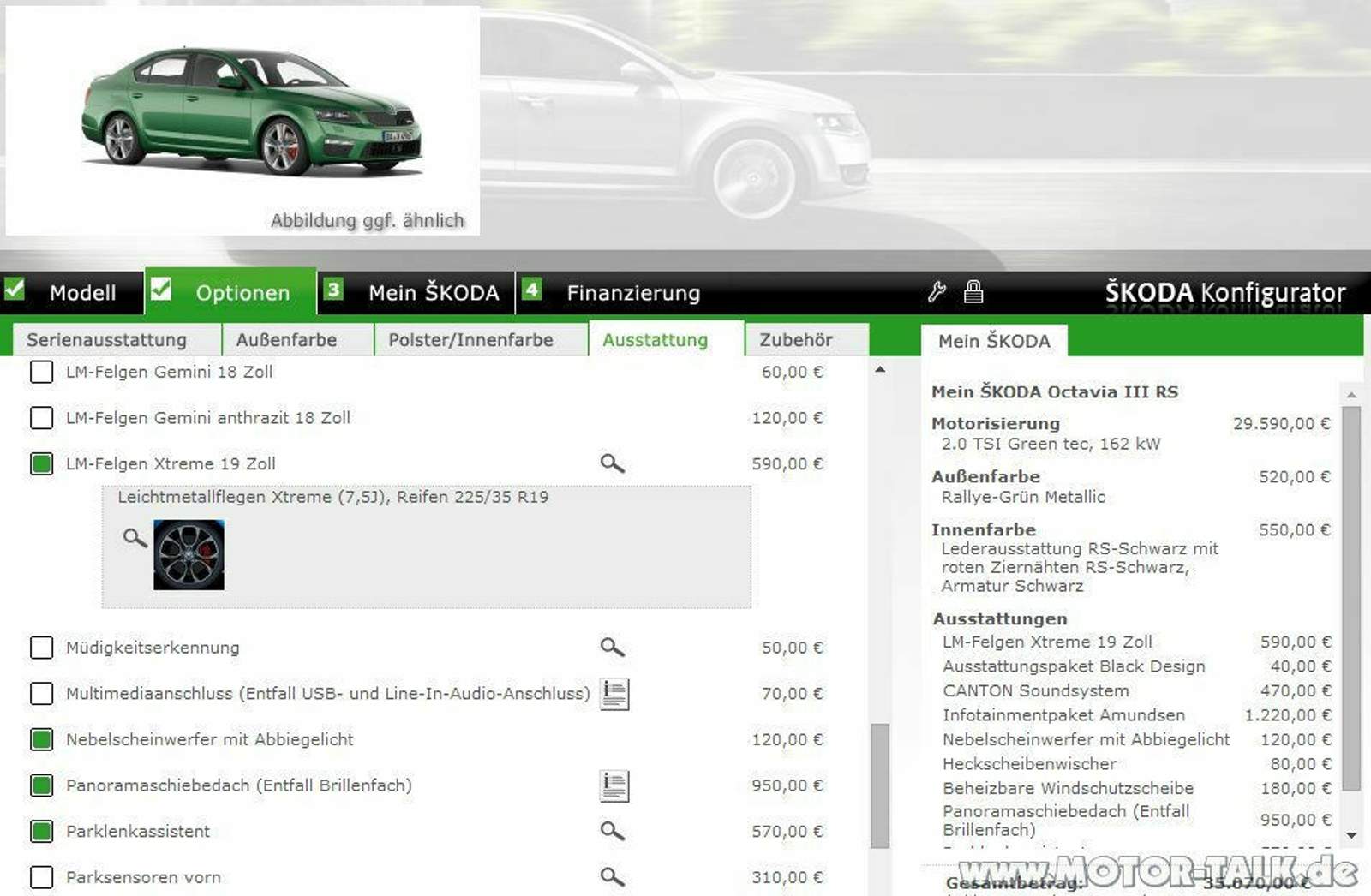This screenshot has height=896, width=1371.
Task: Click step number 4 badge
Action: point(531,289)
